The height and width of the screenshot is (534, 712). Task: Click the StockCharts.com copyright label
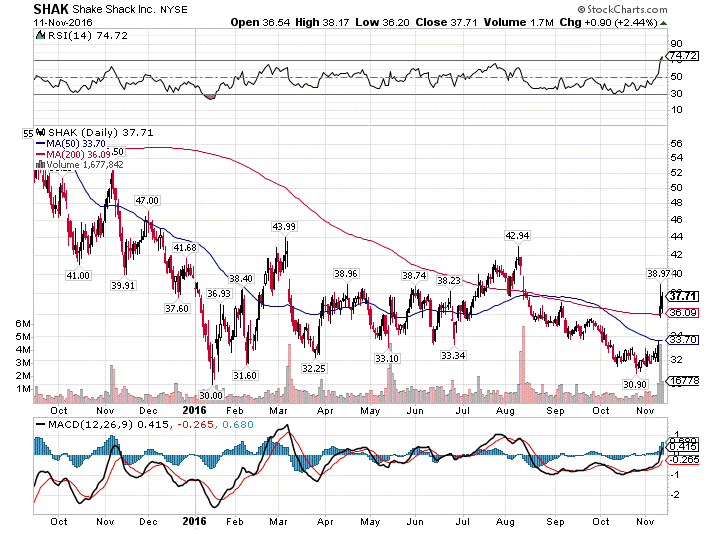[623, 9]
